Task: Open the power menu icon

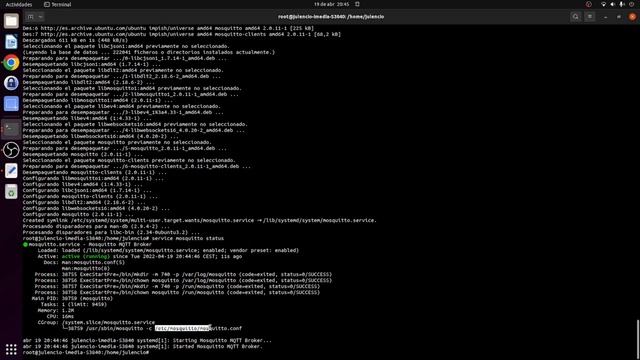Action: [x=631, y=4]
